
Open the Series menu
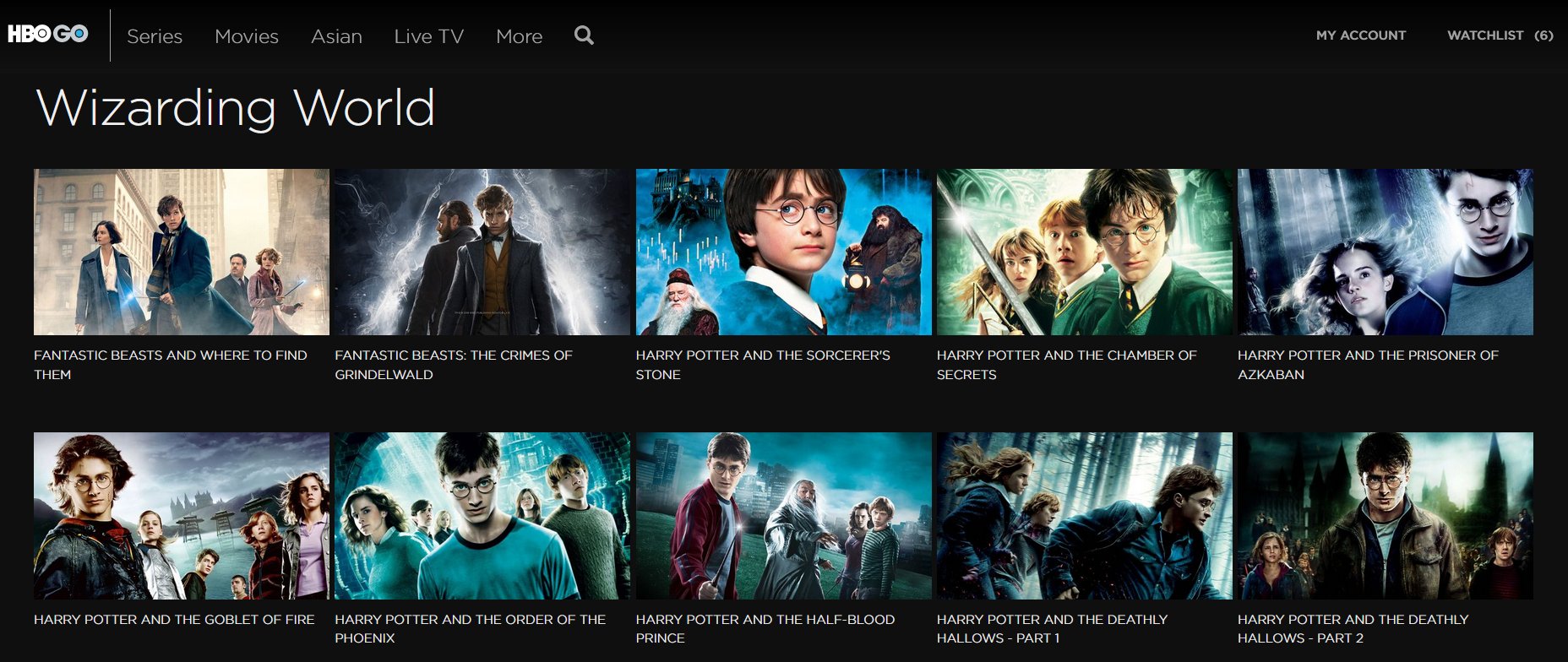pyautogui.click(x=155, y=36)
